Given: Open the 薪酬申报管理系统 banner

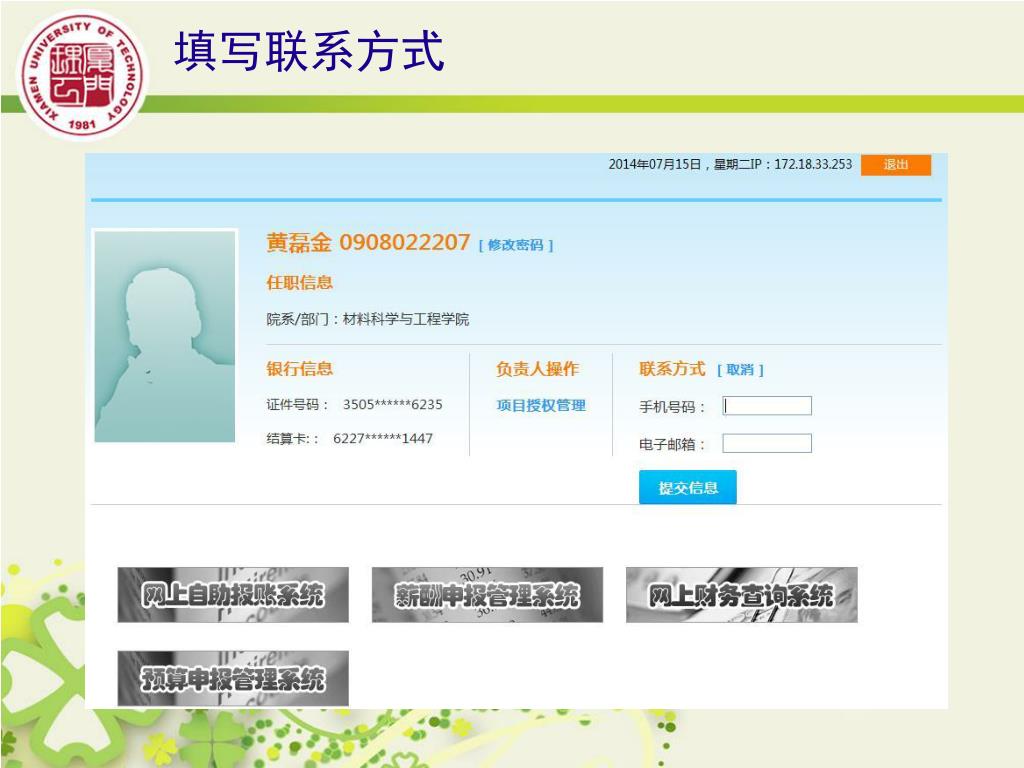Looking at the screenshot, I should click(487, 594).
